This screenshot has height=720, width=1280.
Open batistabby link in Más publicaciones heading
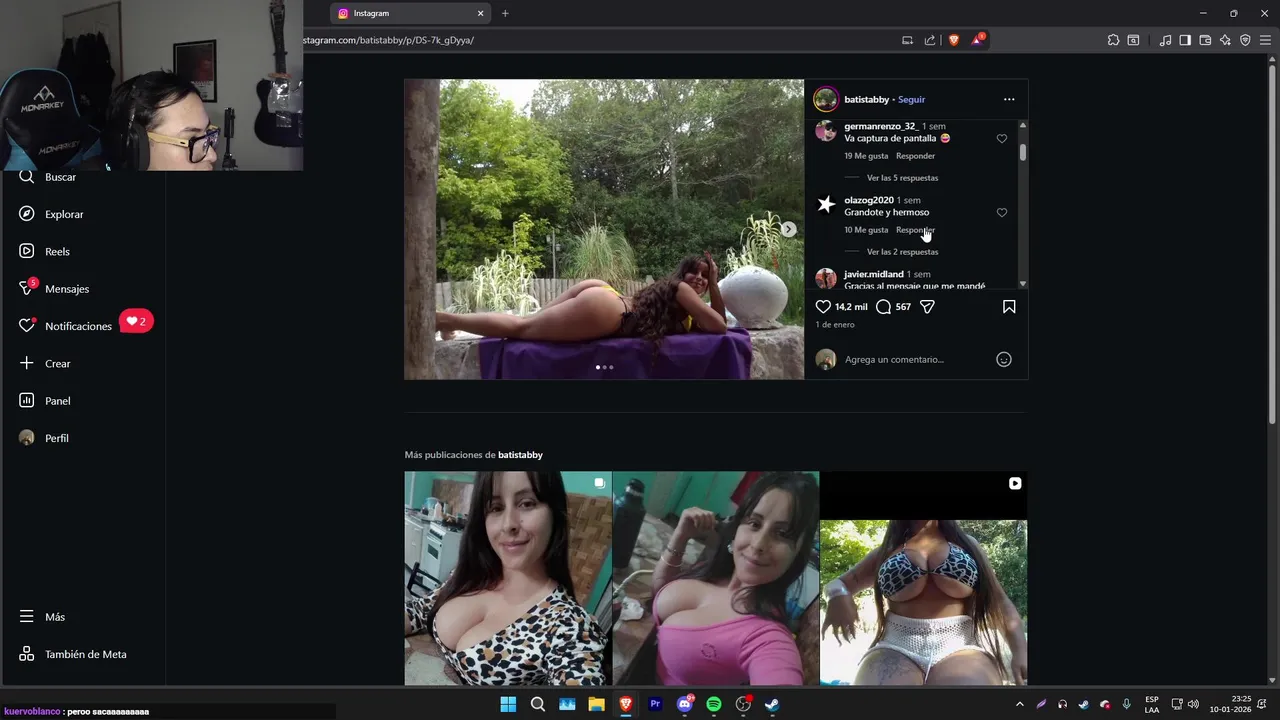point(520,455)
